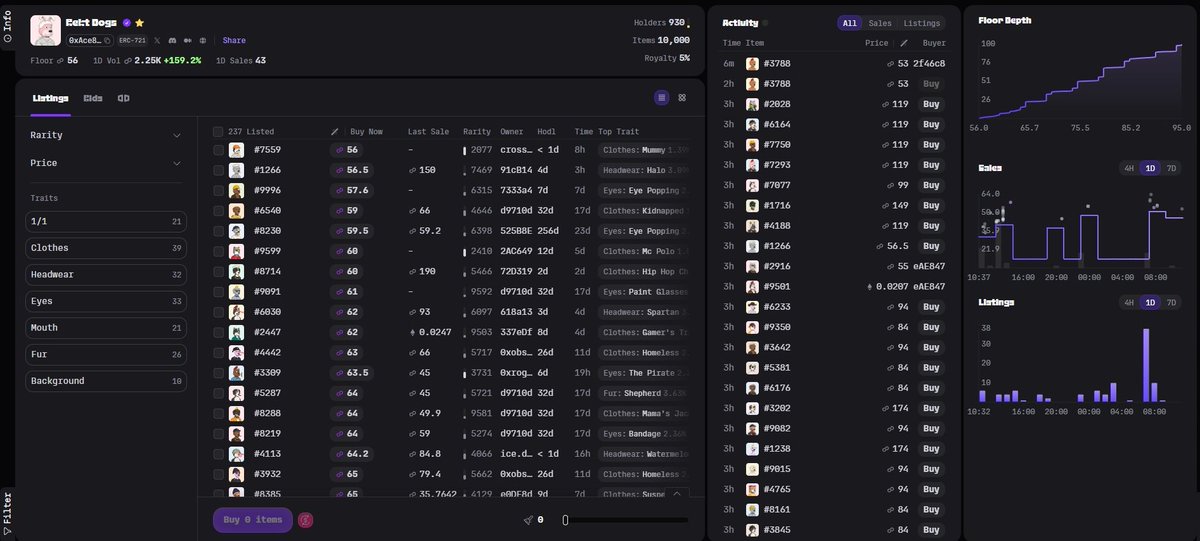This screenshot has width=1200, height=541.
Task: Click the Clothes: Mummy top trait tag
Action: [644, 150]
